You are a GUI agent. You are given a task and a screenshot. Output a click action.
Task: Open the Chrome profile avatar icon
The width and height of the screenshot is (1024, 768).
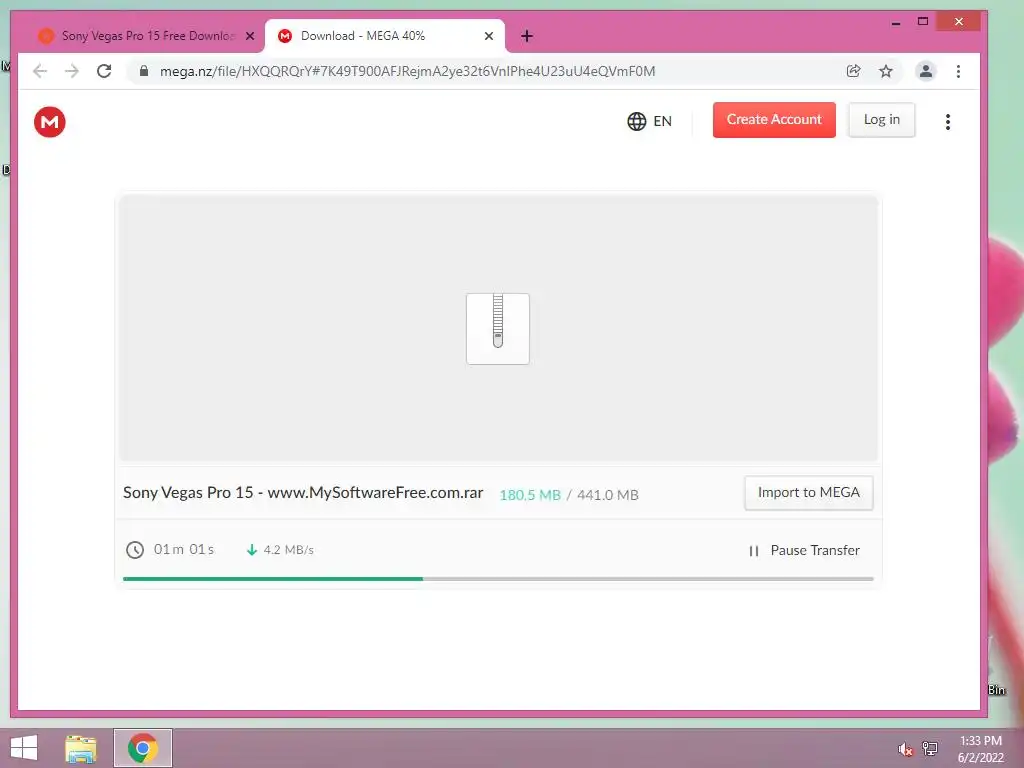pyautogui.click(x=925, y=71)
